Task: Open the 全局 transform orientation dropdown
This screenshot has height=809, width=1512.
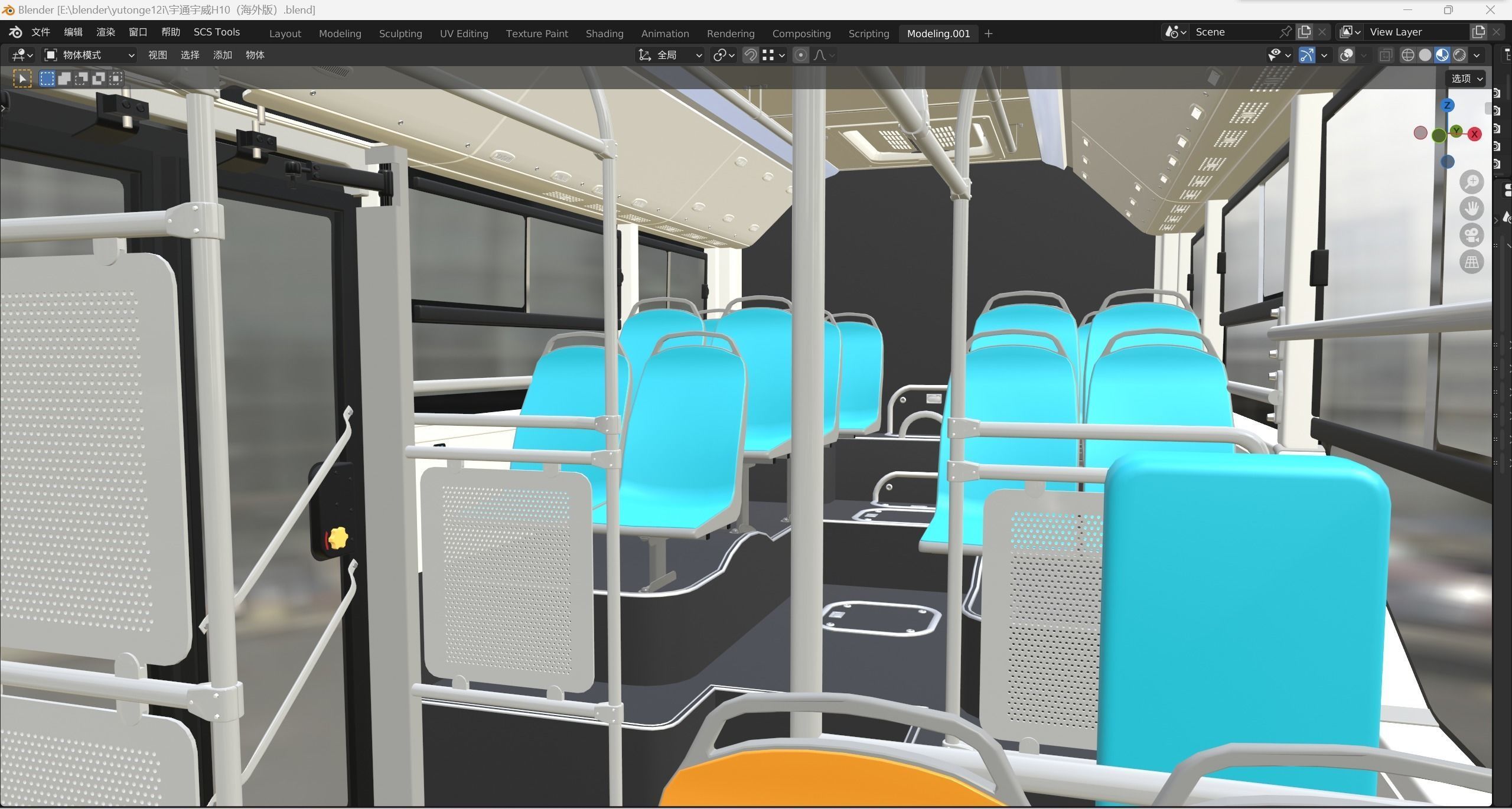Action: pos(670,55)
